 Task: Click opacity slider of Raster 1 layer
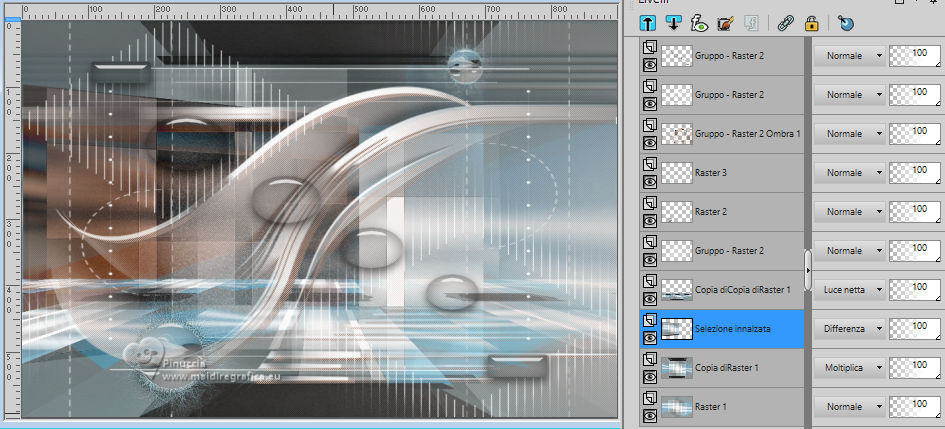tap(915, 407)
